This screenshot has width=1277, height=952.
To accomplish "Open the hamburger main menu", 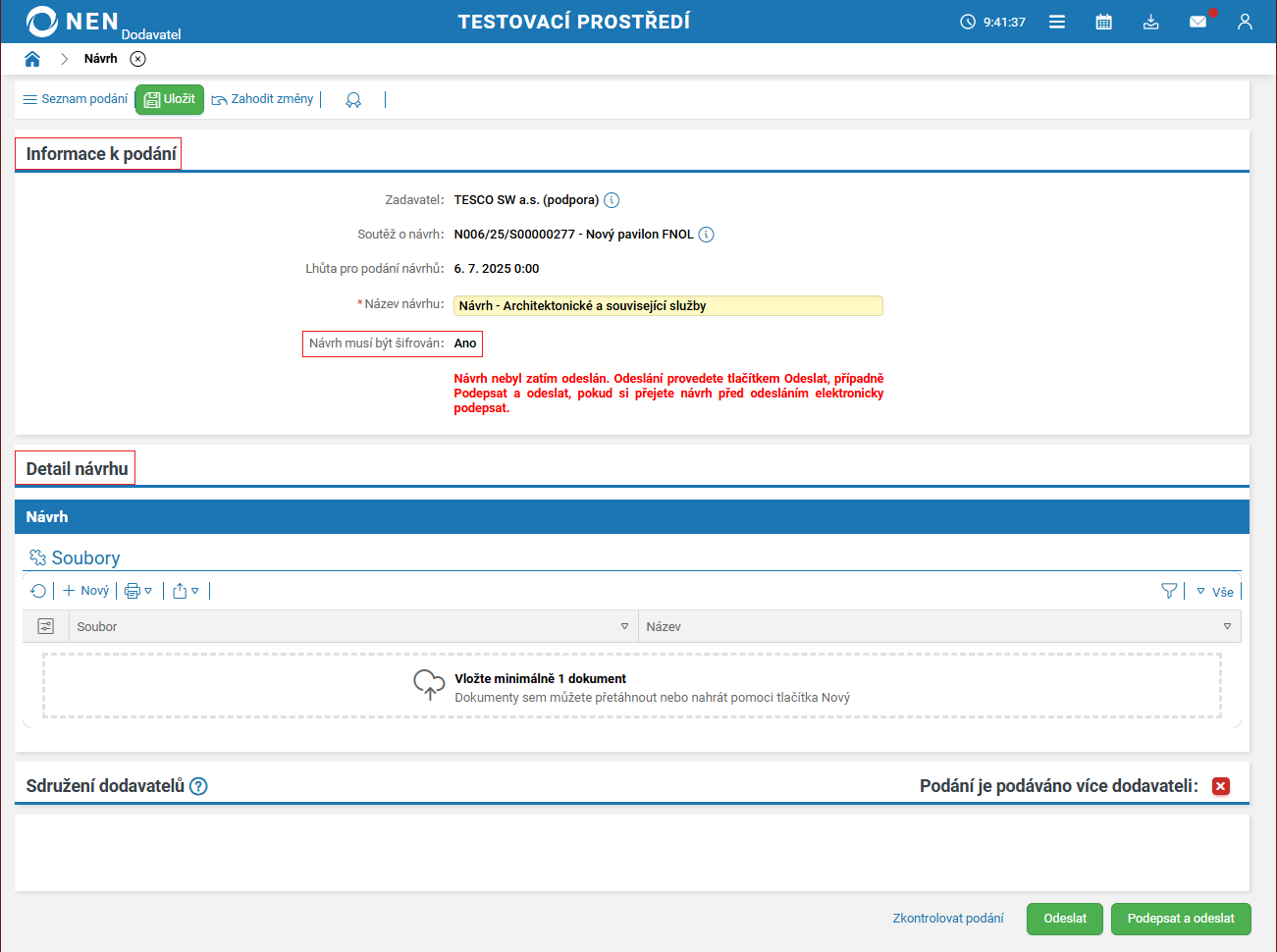I will coord(1057,22).
